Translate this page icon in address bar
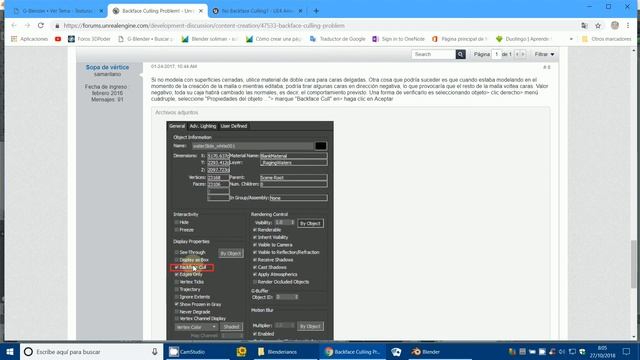The width and height of the screenshot is (640, 360). pos(584,25)
